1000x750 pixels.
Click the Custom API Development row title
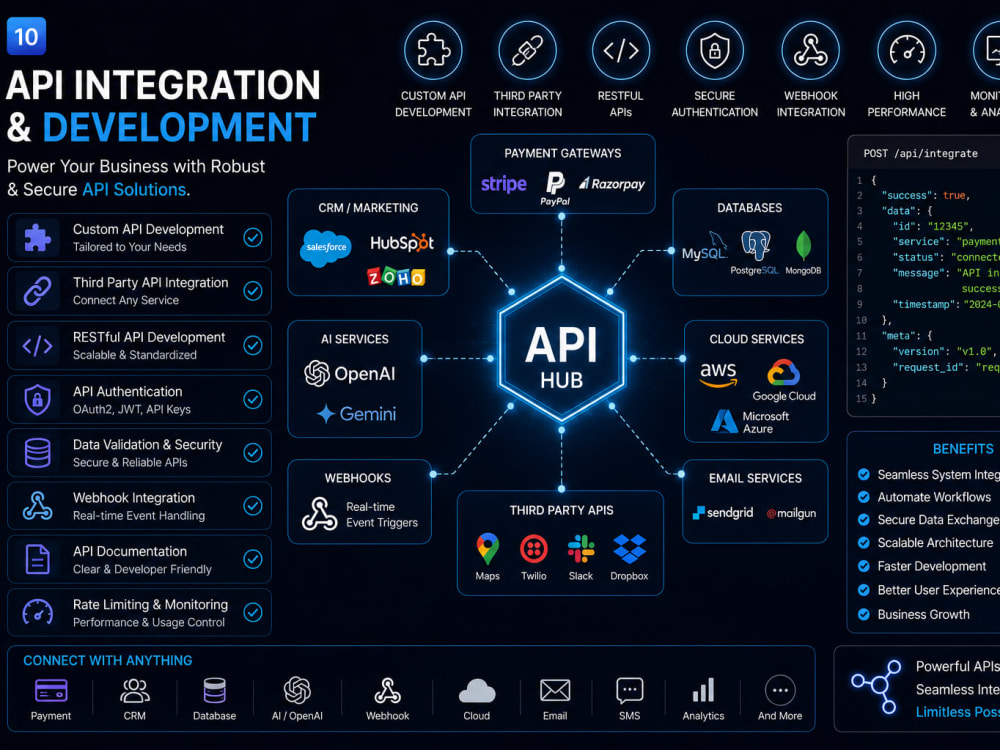tap(148, 229)
